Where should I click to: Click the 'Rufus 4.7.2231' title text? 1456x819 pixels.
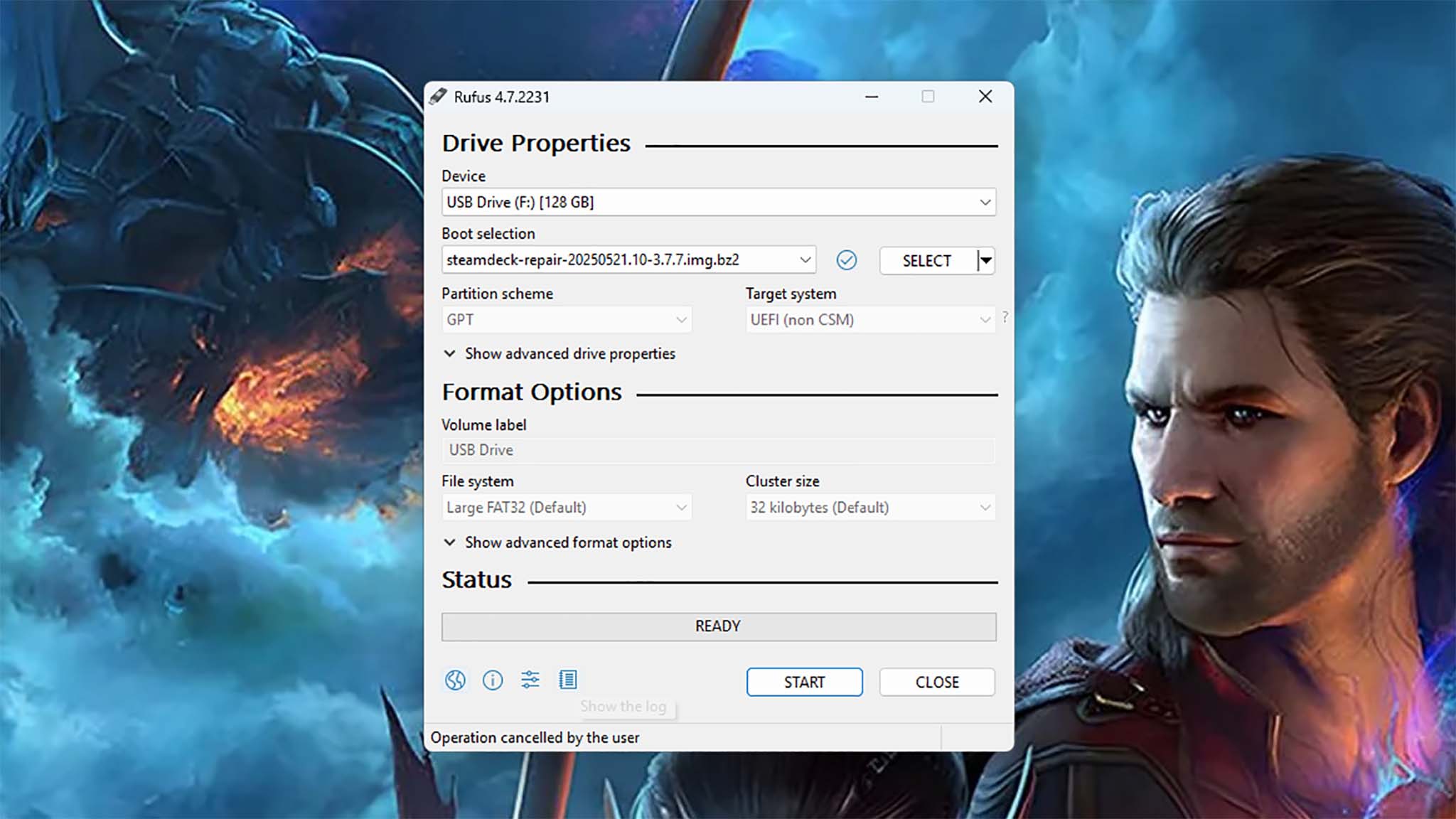(x=502, y=97)
